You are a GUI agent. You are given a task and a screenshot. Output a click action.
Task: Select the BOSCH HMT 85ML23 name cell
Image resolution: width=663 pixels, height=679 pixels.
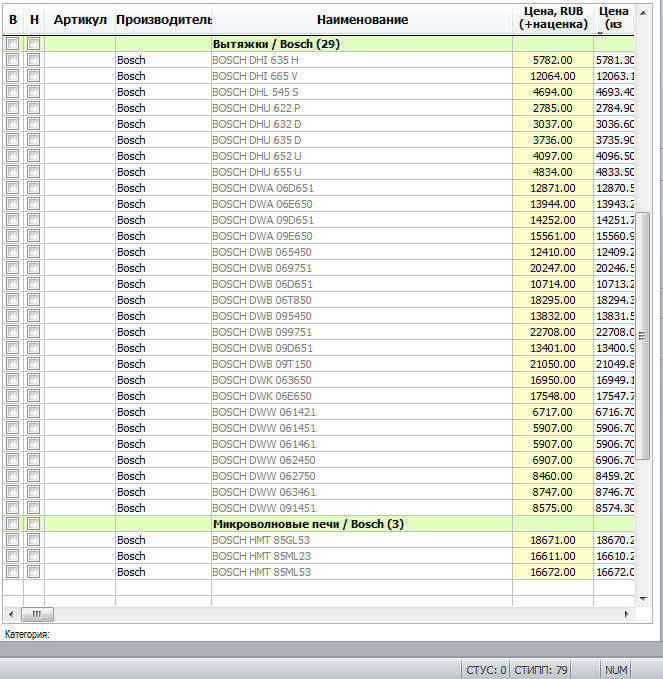pos(362,556)
